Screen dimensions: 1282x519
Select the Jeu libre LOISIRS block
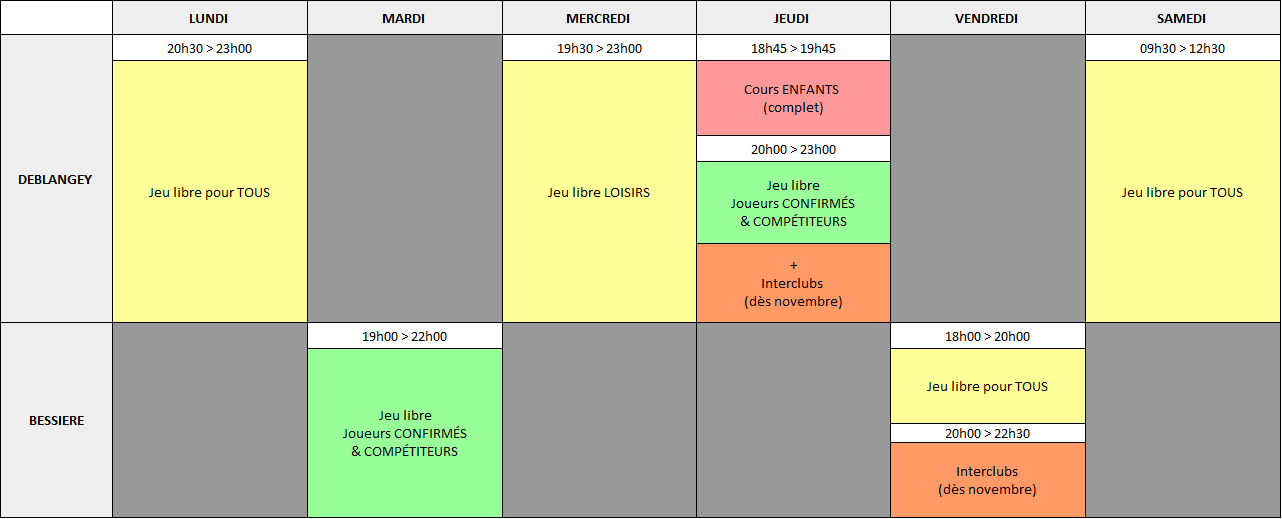[x=599, y=192]
